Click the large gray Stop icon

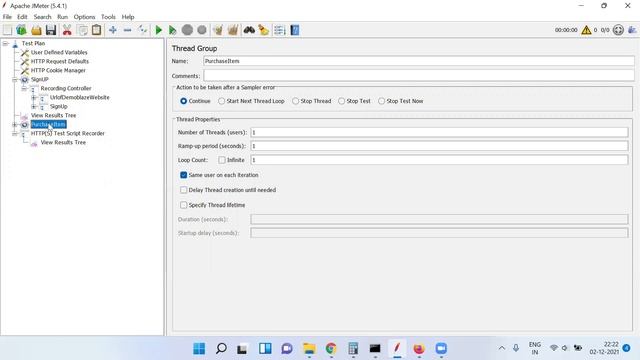pos(187,30)
